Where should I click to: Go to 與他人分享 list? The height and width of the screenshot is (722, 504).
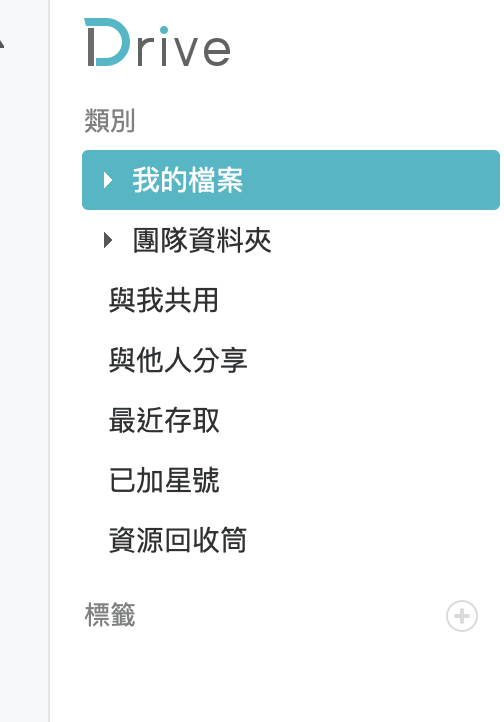178,360
